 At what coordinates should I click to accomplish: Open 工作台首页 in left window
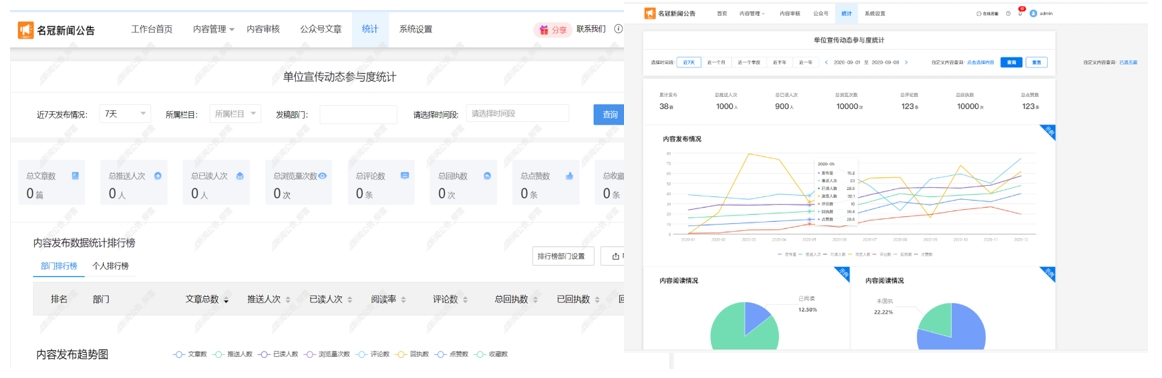(x=152, y=30)
